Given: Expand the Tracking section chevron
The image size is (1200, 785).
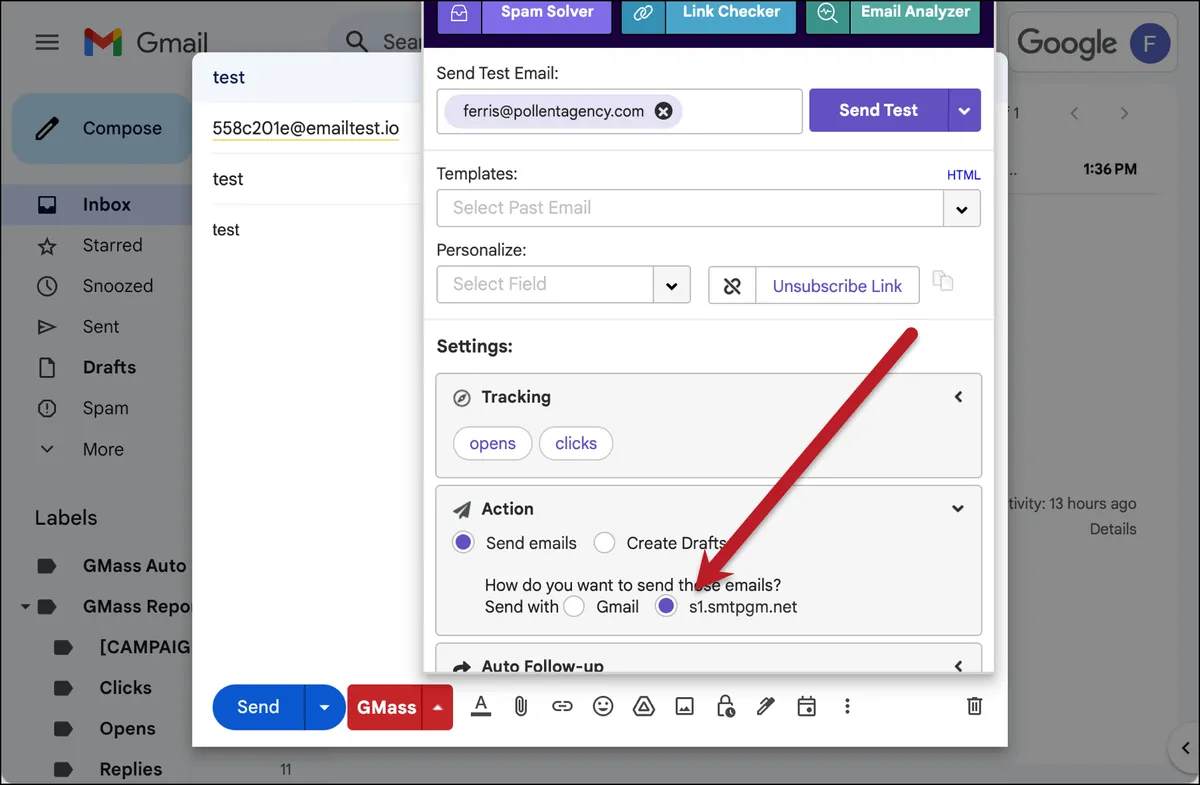Looking at the screenshot, I should pyautogui.click(x=958, y=397).
